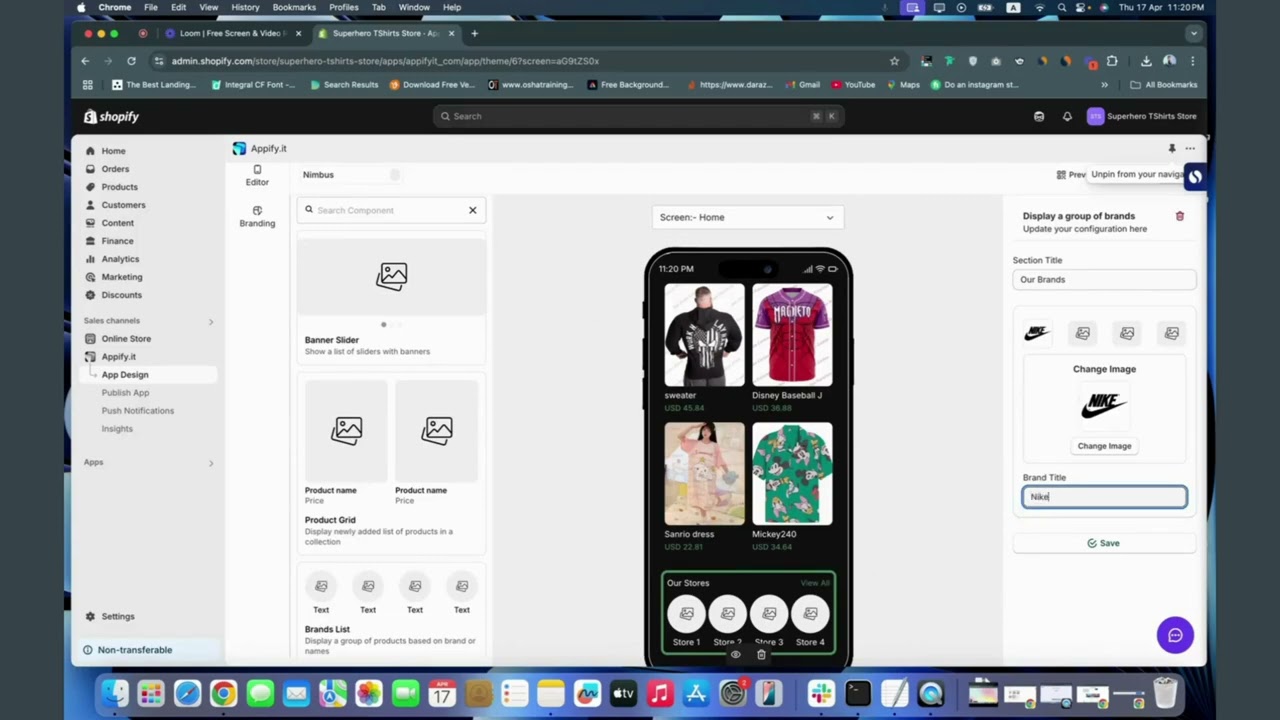
Task: Click the Non-transferable label
Action: click(x=135, y=650)
